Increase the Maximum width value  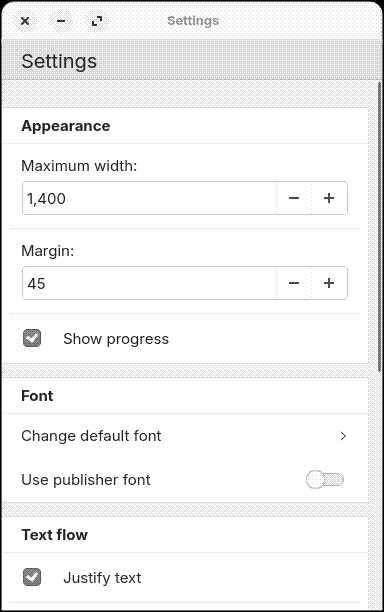tap(329, 198)
